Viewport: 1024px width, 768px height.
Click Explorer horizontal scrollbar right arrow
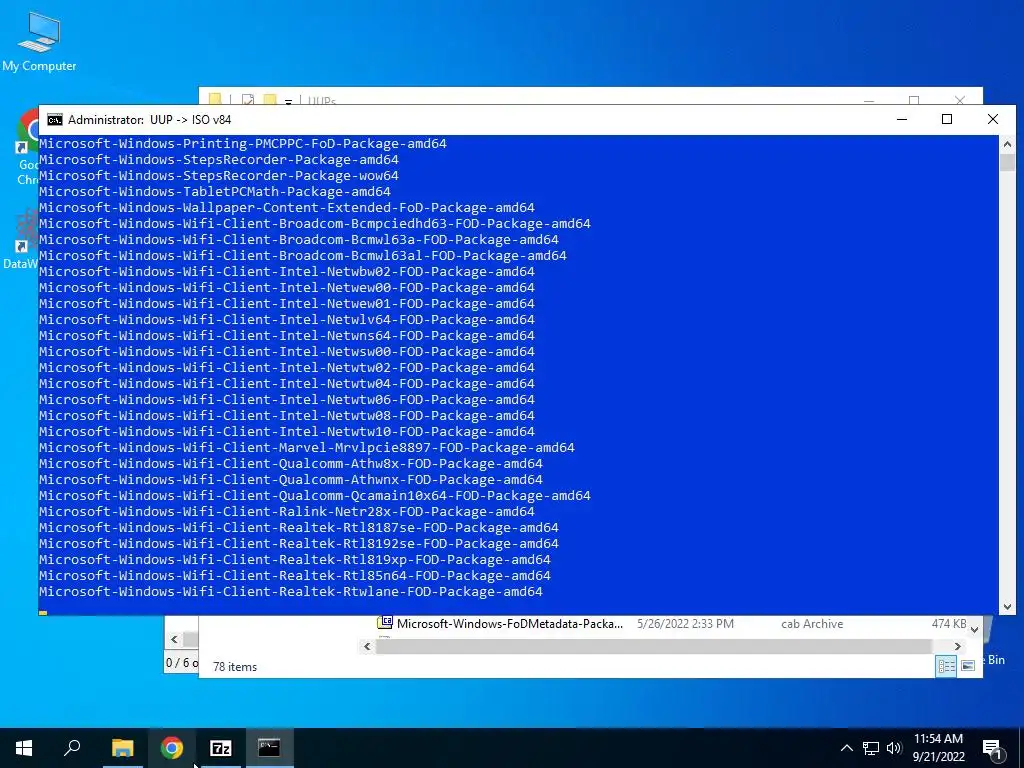[x=957, y=647]
